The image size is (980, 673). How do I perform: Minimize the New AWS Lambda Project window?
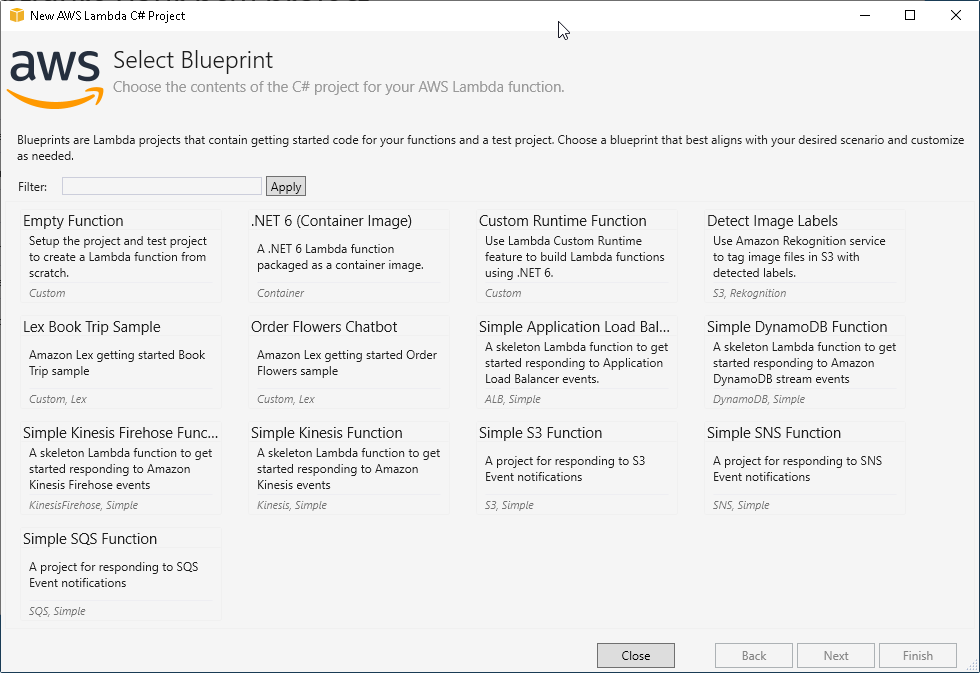coord(865,15)
